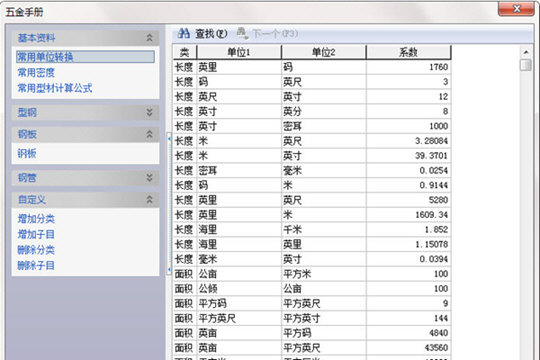The image size is (540, 360).
Task: Collapse the 基本资料 section
Action: 149,38
